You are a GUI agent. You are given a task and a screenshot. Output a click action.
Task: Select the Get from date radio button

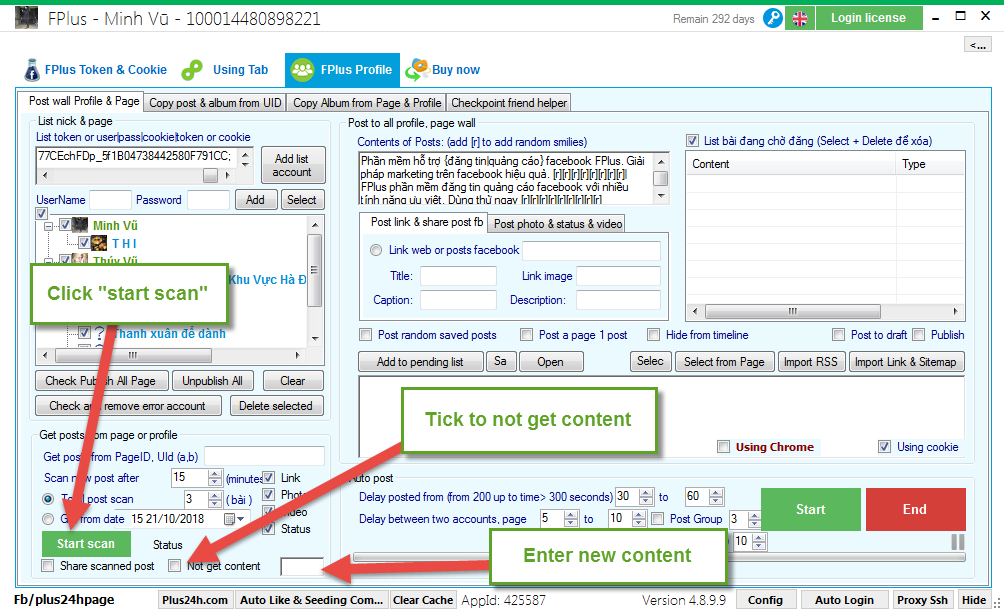[48, 519]
